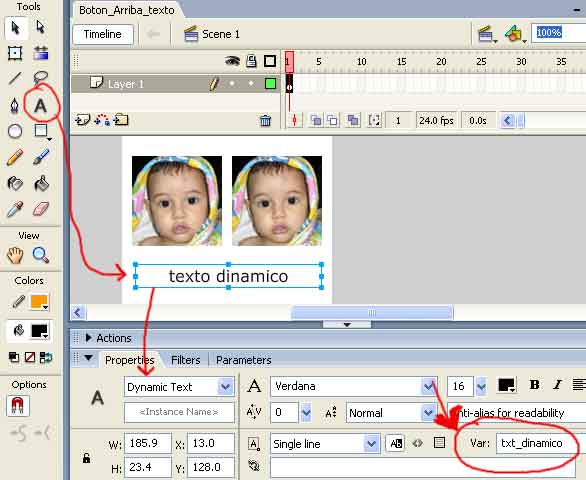This screenshot has height=480, width=586.
Task: Select the Oval tool
Action: [x=15, y=132]
